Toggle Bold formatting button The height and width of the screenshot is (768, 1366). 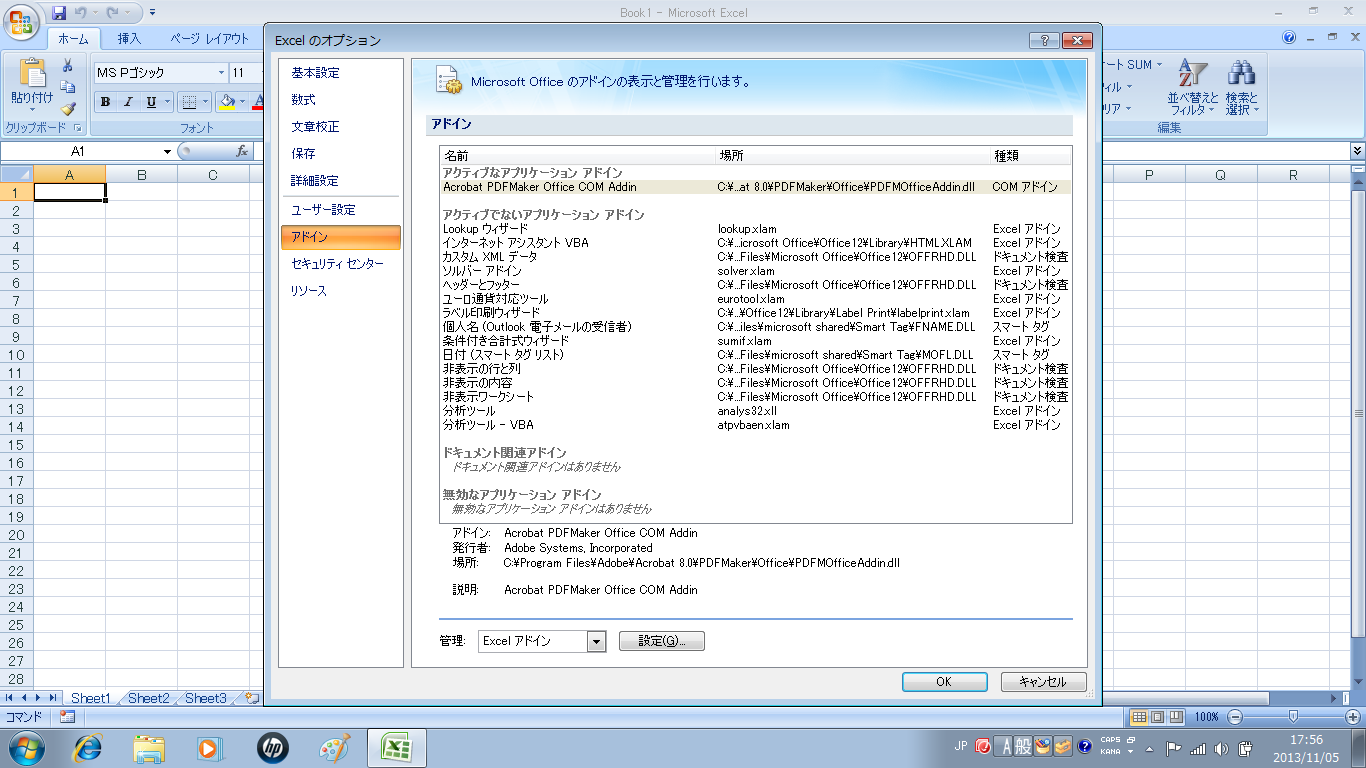(x=105, y=102)
